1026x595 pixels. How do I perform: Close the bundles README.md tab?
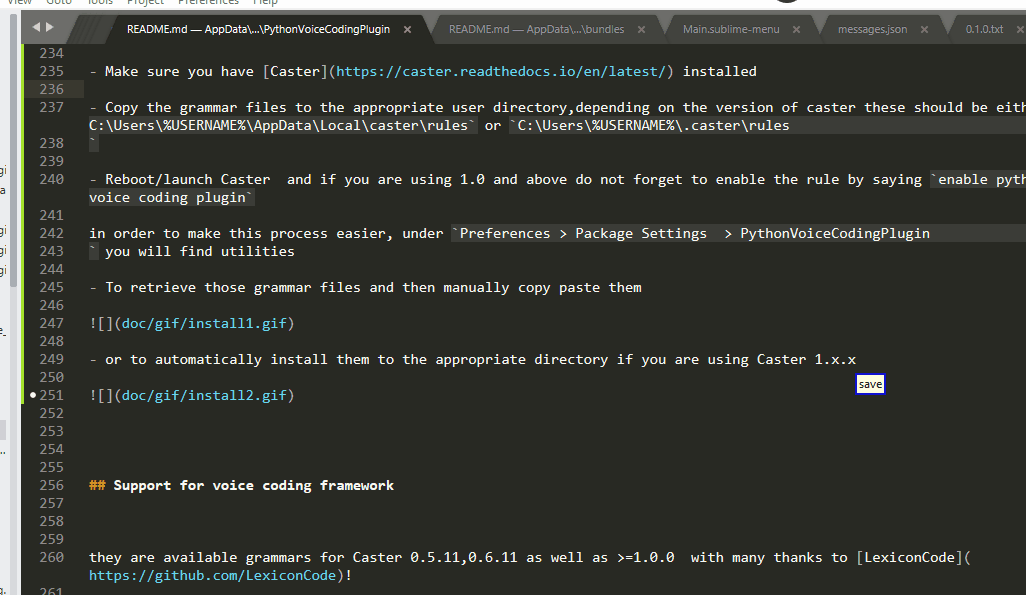click(x=641, y=29)
